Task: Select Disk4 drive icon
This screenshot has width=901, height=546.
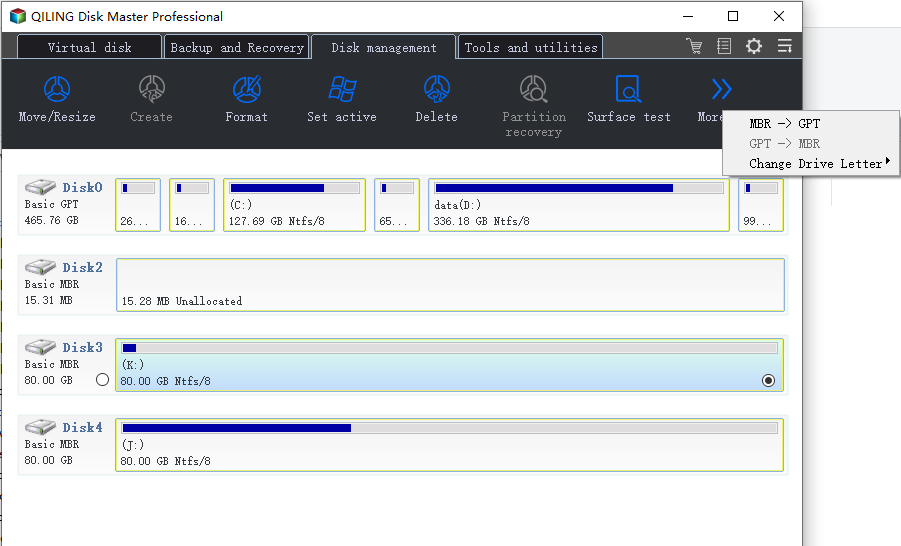Action: (x=40, y=426)
